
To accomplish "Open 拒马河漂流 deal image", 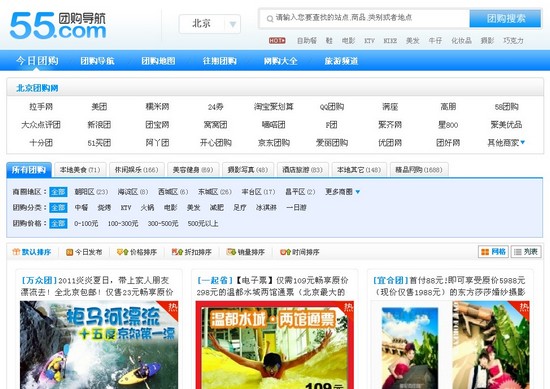I will click(99, 345).
